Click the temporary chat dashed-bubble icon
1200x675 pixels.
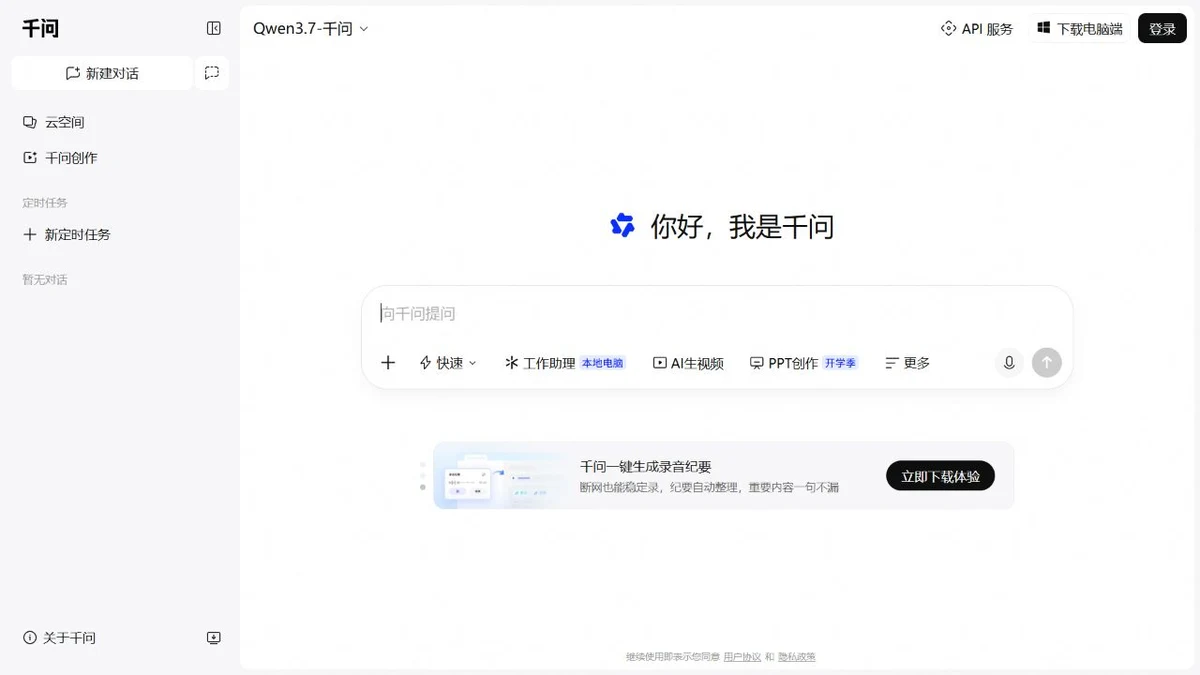coord(212,73)
